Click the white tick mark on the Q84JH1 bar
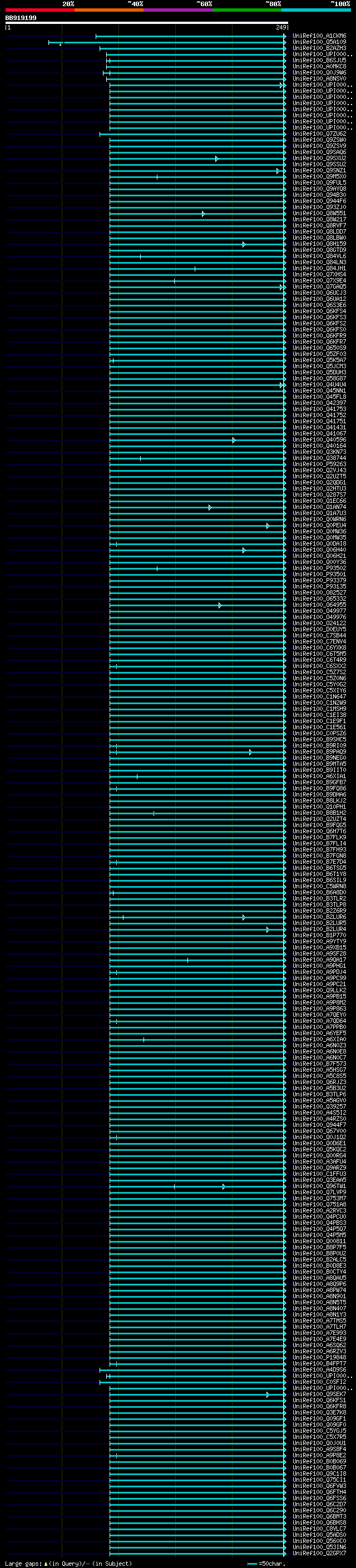 tap(195, 269)
